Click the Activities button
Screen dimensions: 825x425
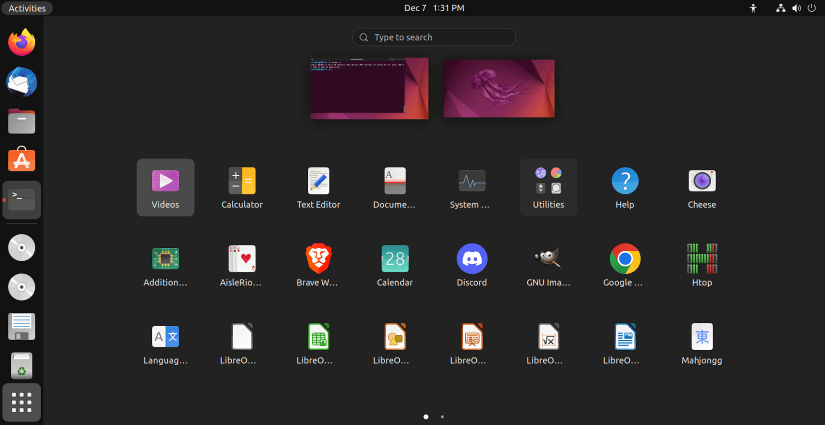(x=27, y=8)
